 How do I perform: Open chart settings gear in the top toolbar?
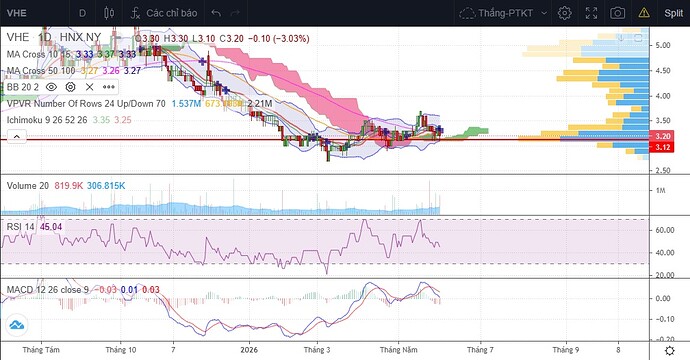click(565, 13)
